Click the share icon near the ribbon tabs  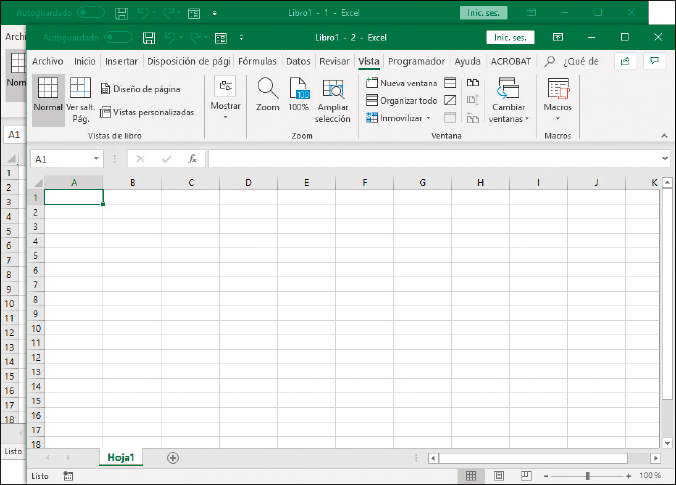(x=625, y=61)
